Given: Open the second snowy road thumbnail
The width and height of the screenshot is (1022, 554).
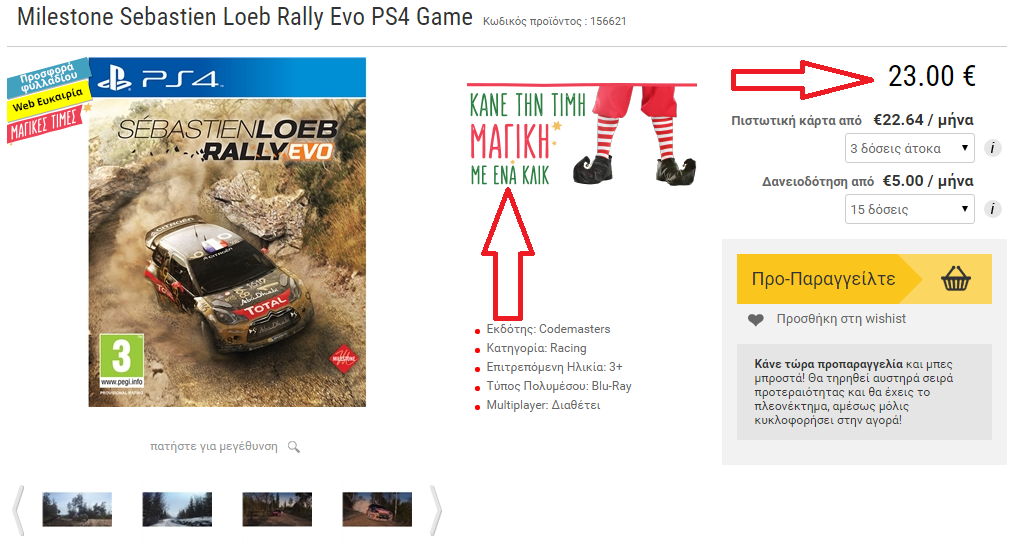Looking at the screenshot, I should pyautogui.click(x=177, y=509).
